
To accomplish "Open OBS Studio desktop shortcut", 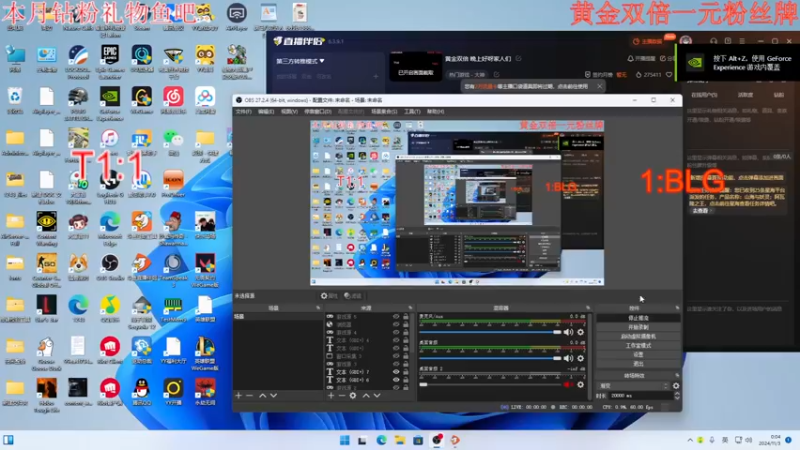I will pyautogui.click(x=110, y=263).
